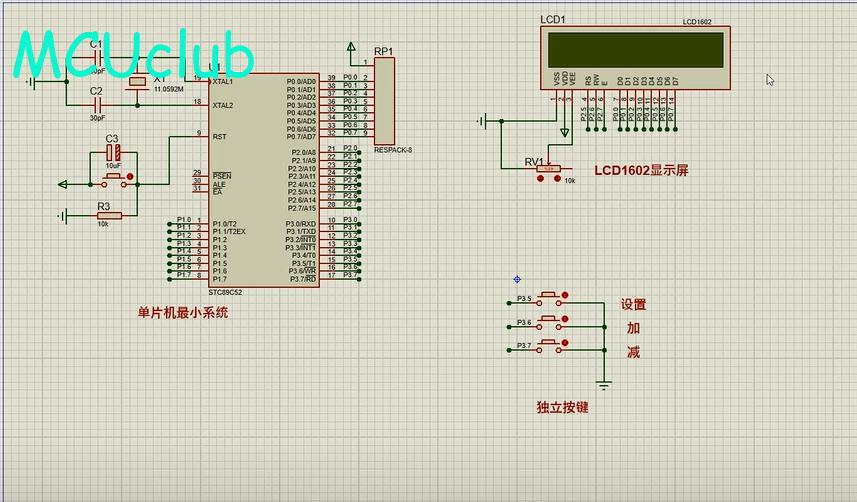Click the ground symbol under the independent keys

pos(603,384)
